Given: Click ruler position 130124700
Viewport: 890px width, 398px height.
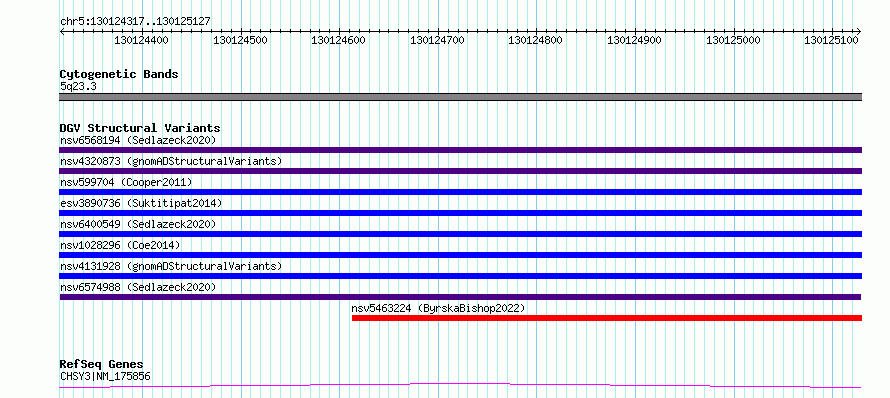Looking at the screenshot, I should click(437, 40).
